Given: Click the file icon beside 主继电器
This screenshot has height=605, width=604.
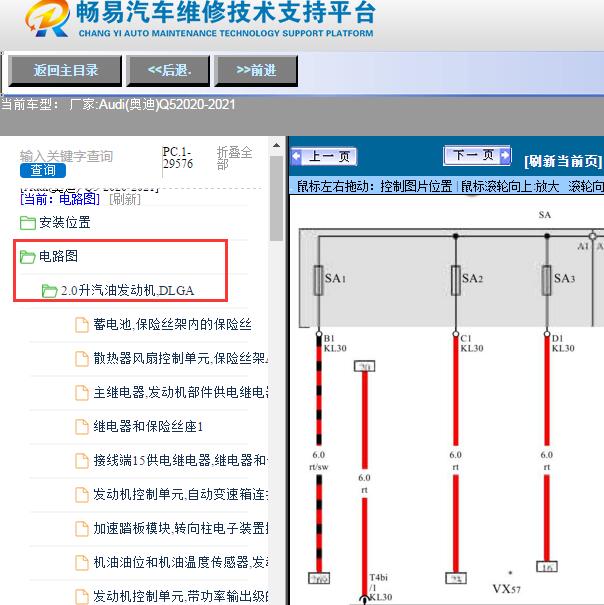Looking at the screenshot, I should tap(82, 393).
